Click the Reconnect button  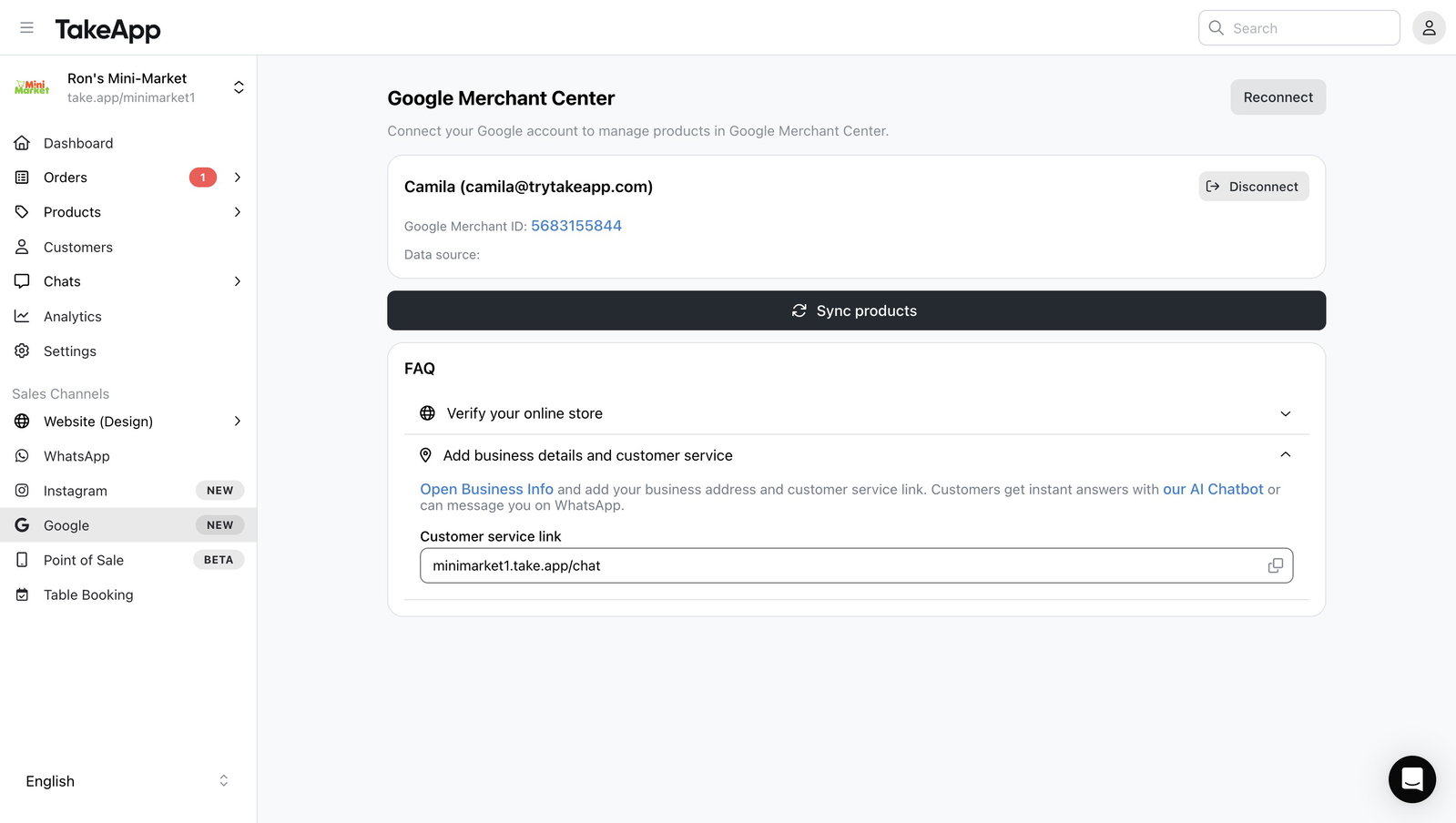point(1278,97)
